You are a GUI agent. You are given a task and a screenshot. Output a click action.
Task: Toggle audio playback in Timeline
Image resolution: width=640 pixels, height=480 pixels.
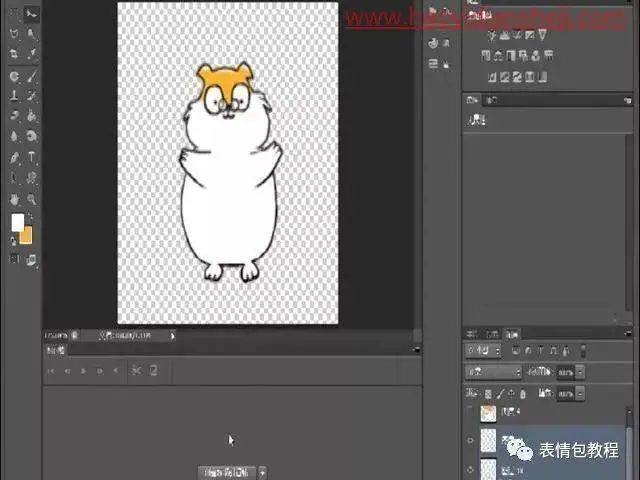116,371
